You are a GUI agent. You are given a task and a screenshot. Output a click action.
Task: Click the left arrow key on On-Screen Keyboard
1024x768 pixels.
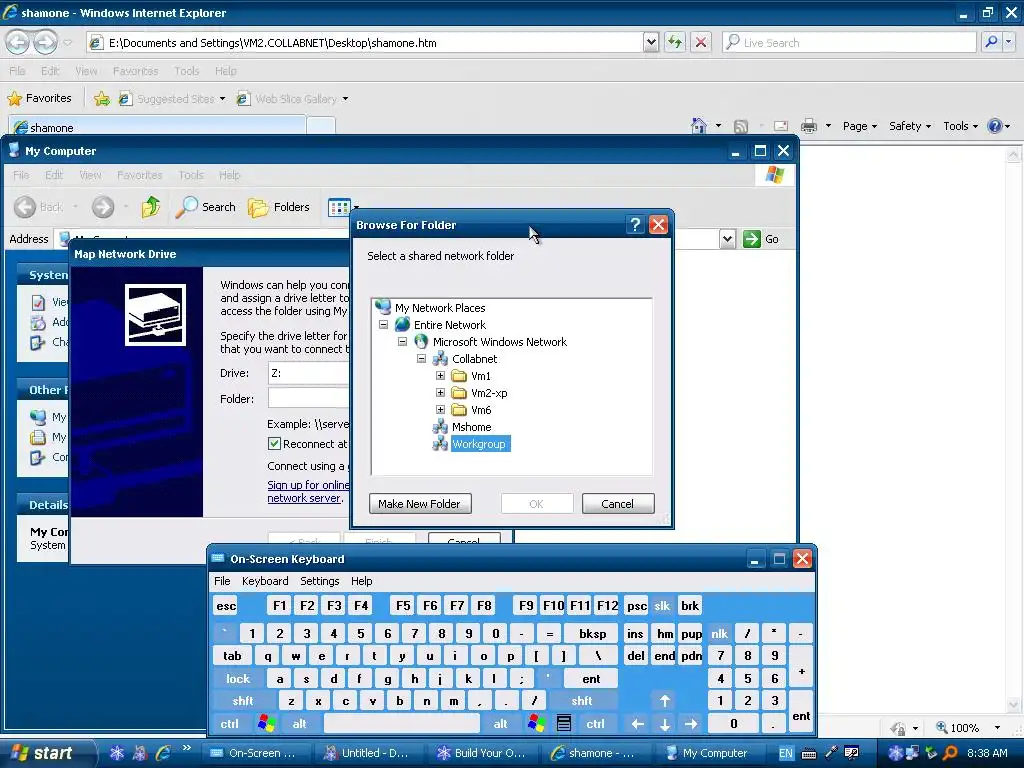pos(637,724)
